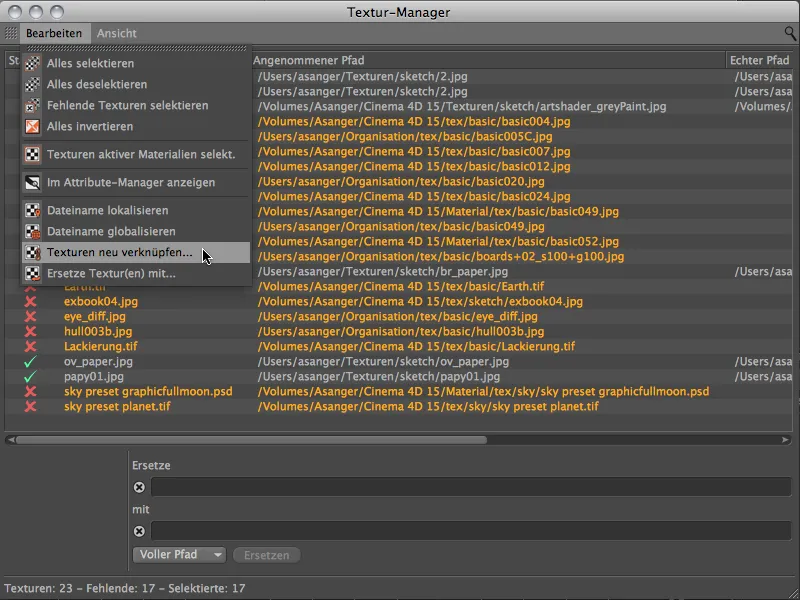Click the basic005C.jpg path

405,137
